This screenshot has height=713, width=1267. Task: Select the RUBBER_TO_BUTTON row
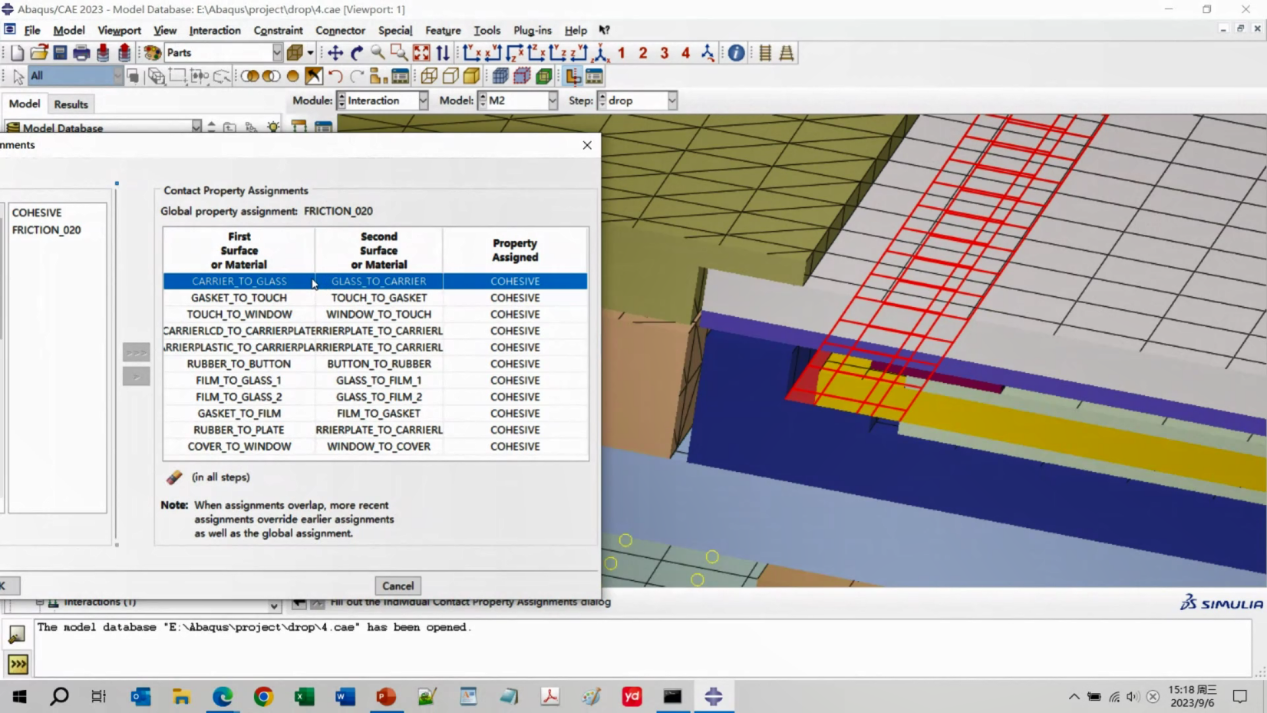(x=375, y=364)
